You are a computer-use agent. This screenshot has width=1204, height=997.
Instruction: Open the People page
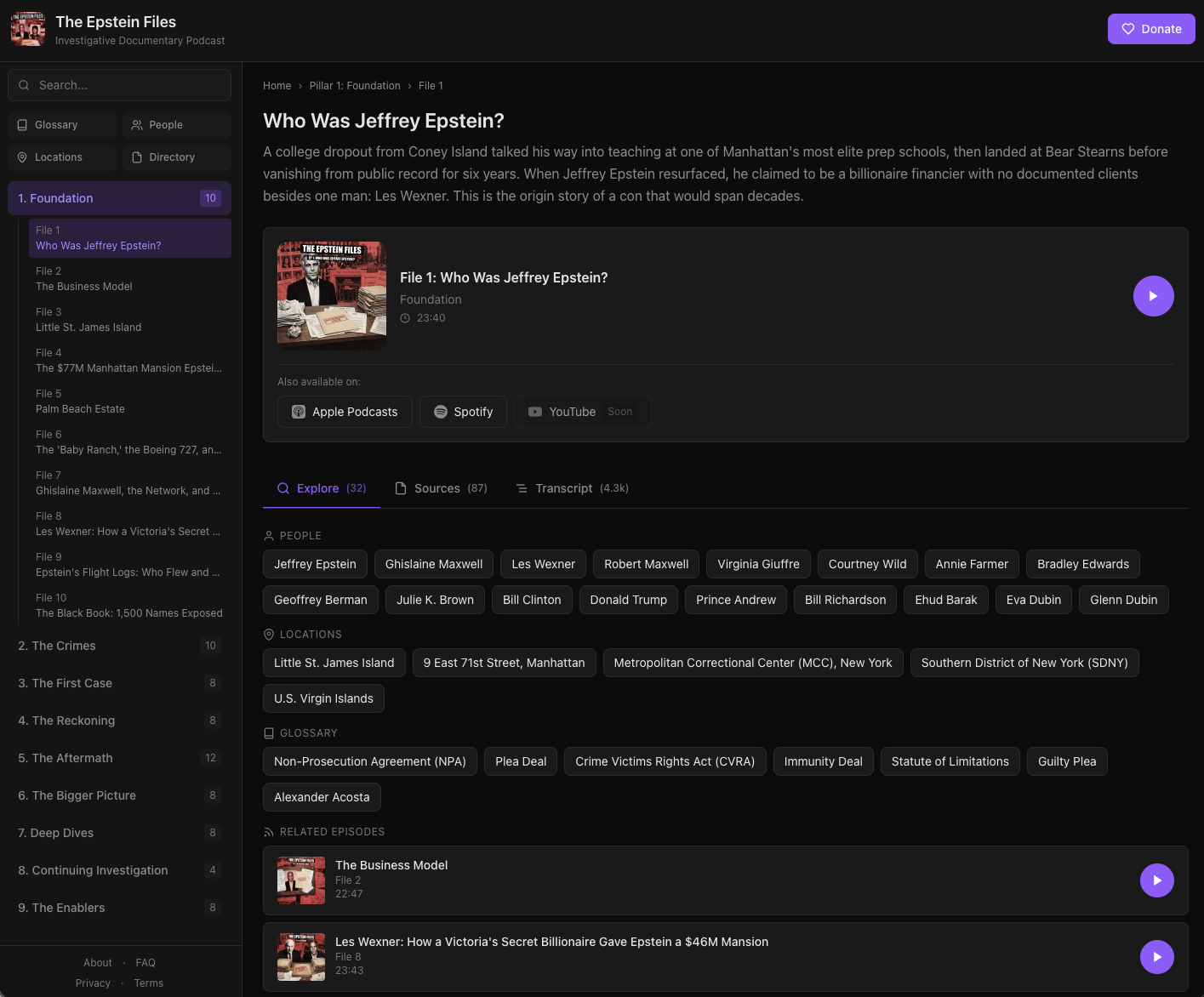coord(177,125)
